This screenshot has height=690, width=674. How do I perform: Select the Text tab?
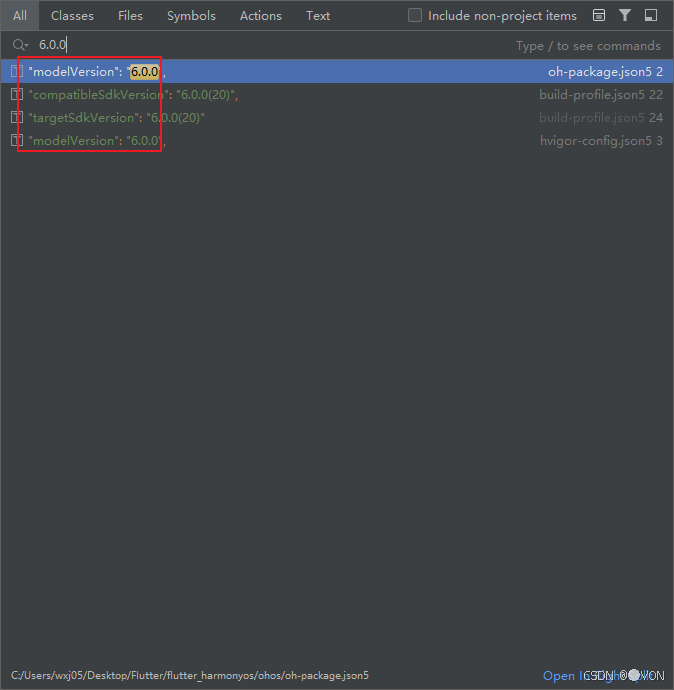click(x=318, y=16)
